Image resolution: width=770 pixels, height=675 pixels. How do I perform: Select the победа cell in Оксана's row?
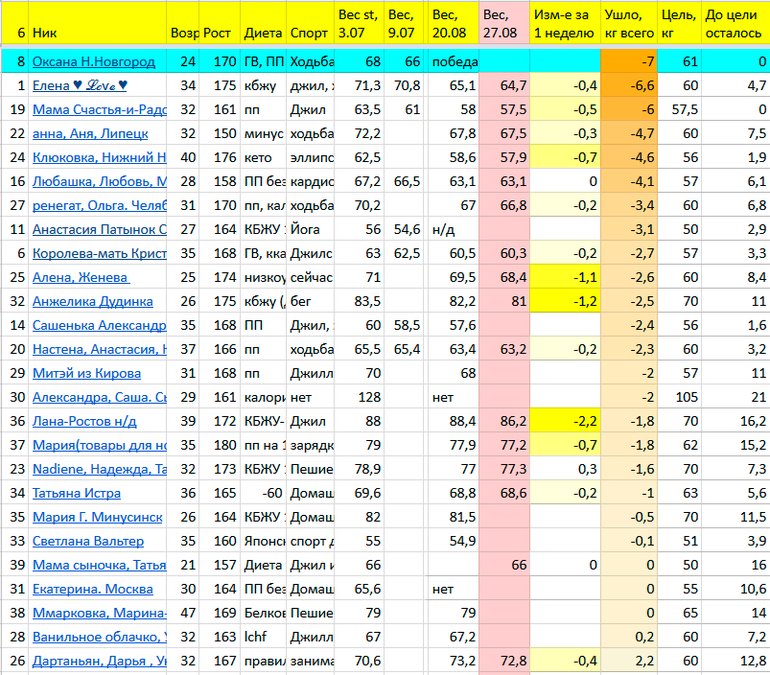click(453, 62)
